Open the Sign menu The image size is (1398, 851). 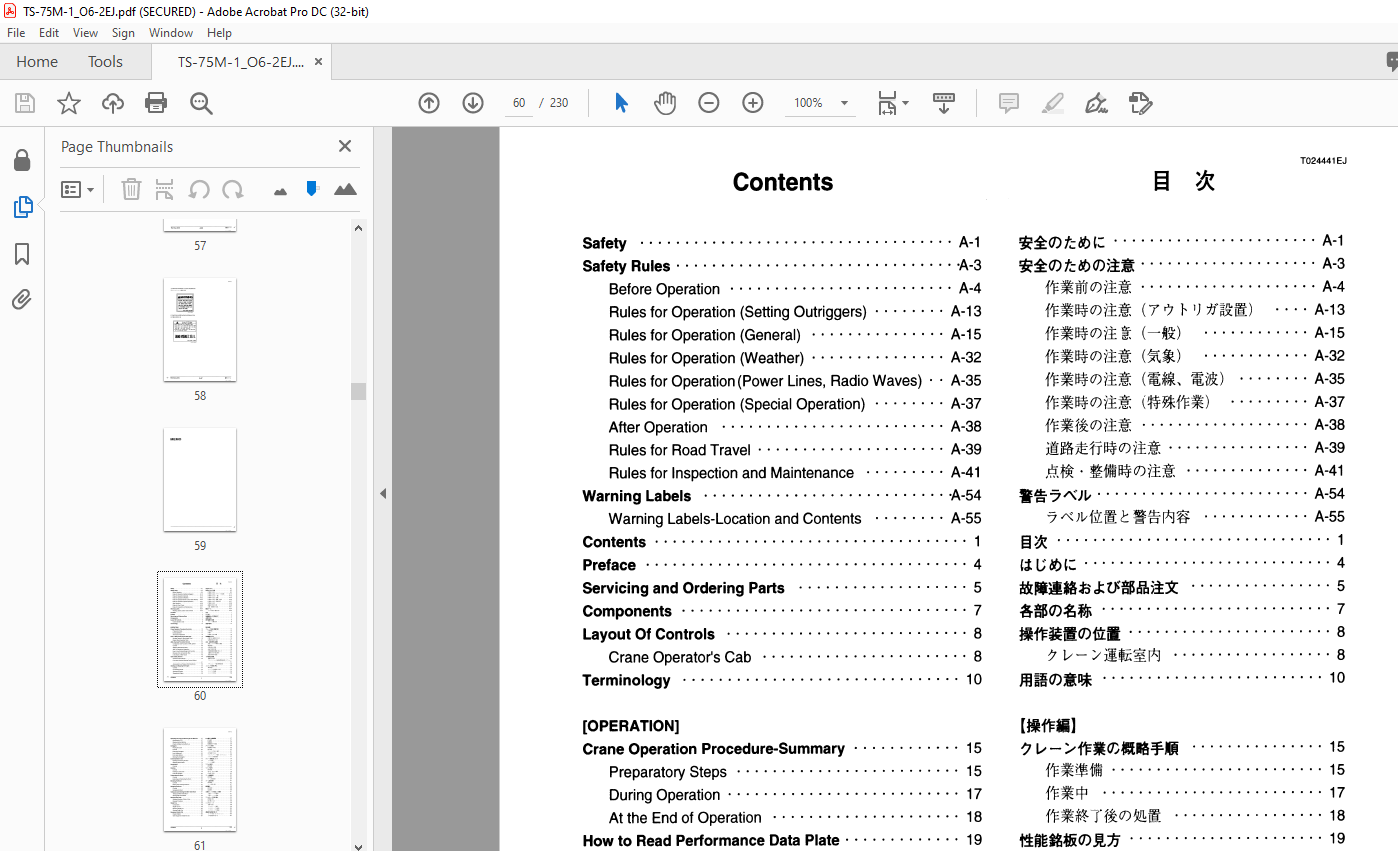tap(123, 33)
